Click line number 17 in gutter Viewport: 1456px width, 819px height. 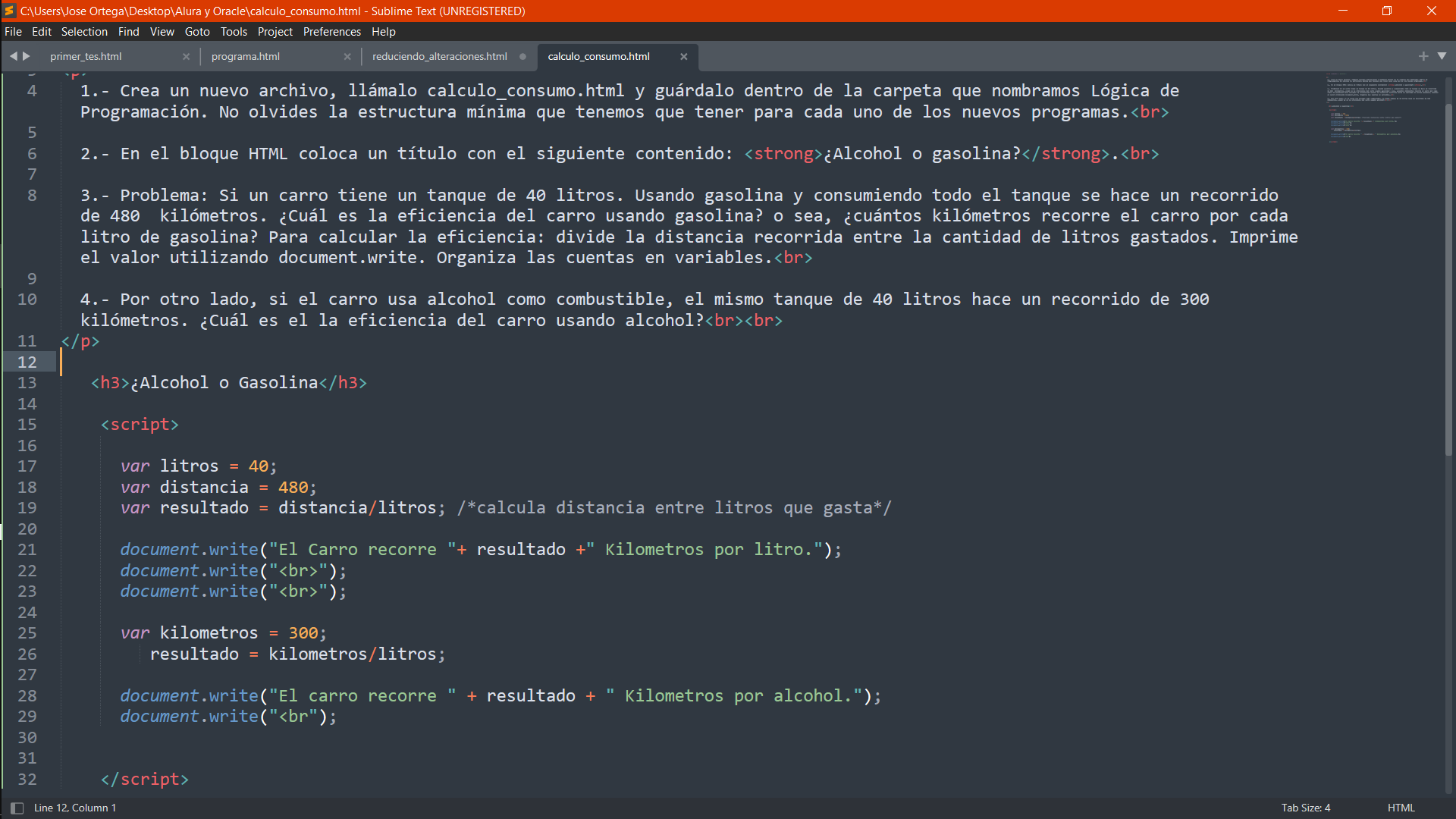pyautogui.click(x=27, y=466)
